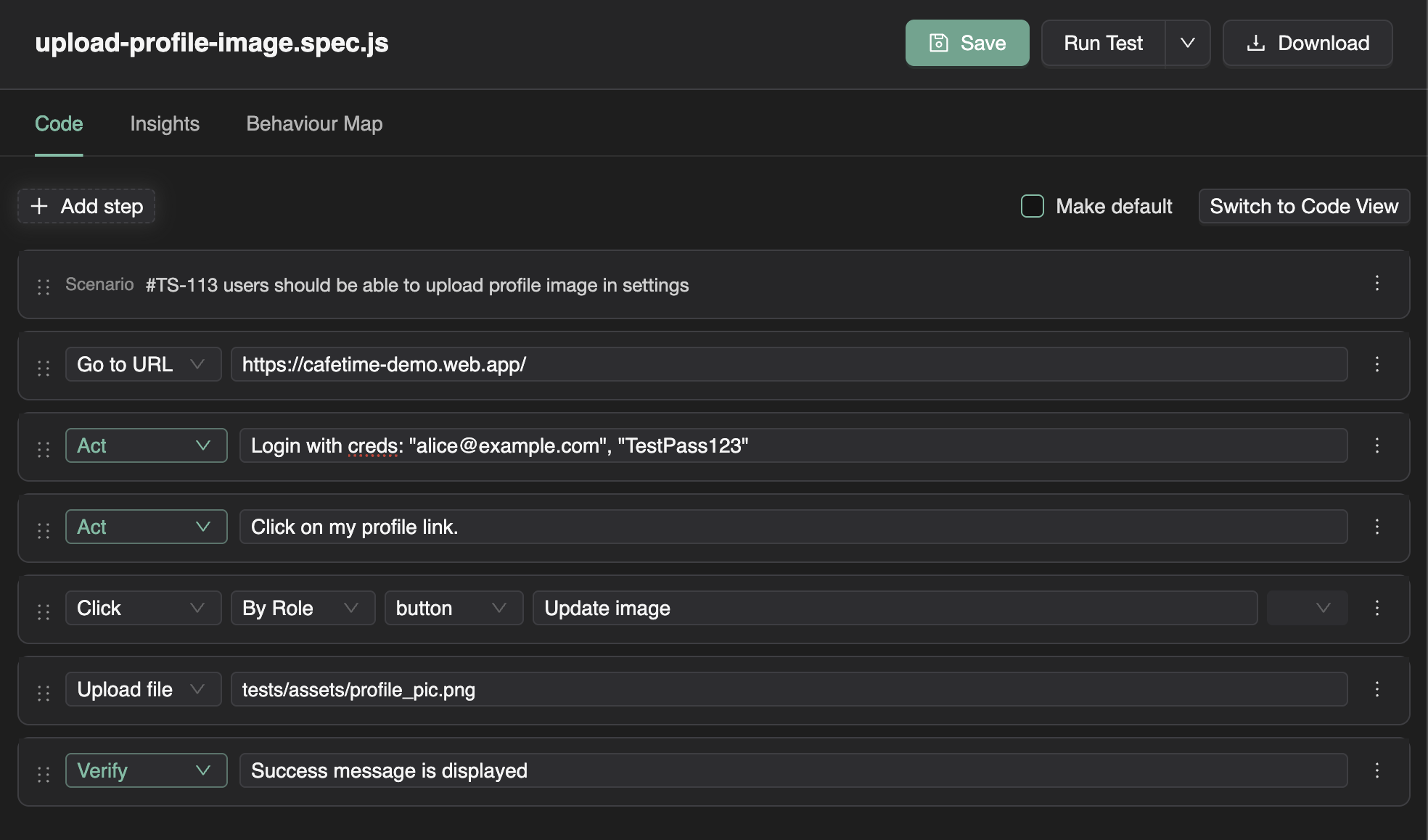Screen dimensions: 1428x840
Task: Grab the drag handle of the Verify step
Action: click(x=43, y=771)
